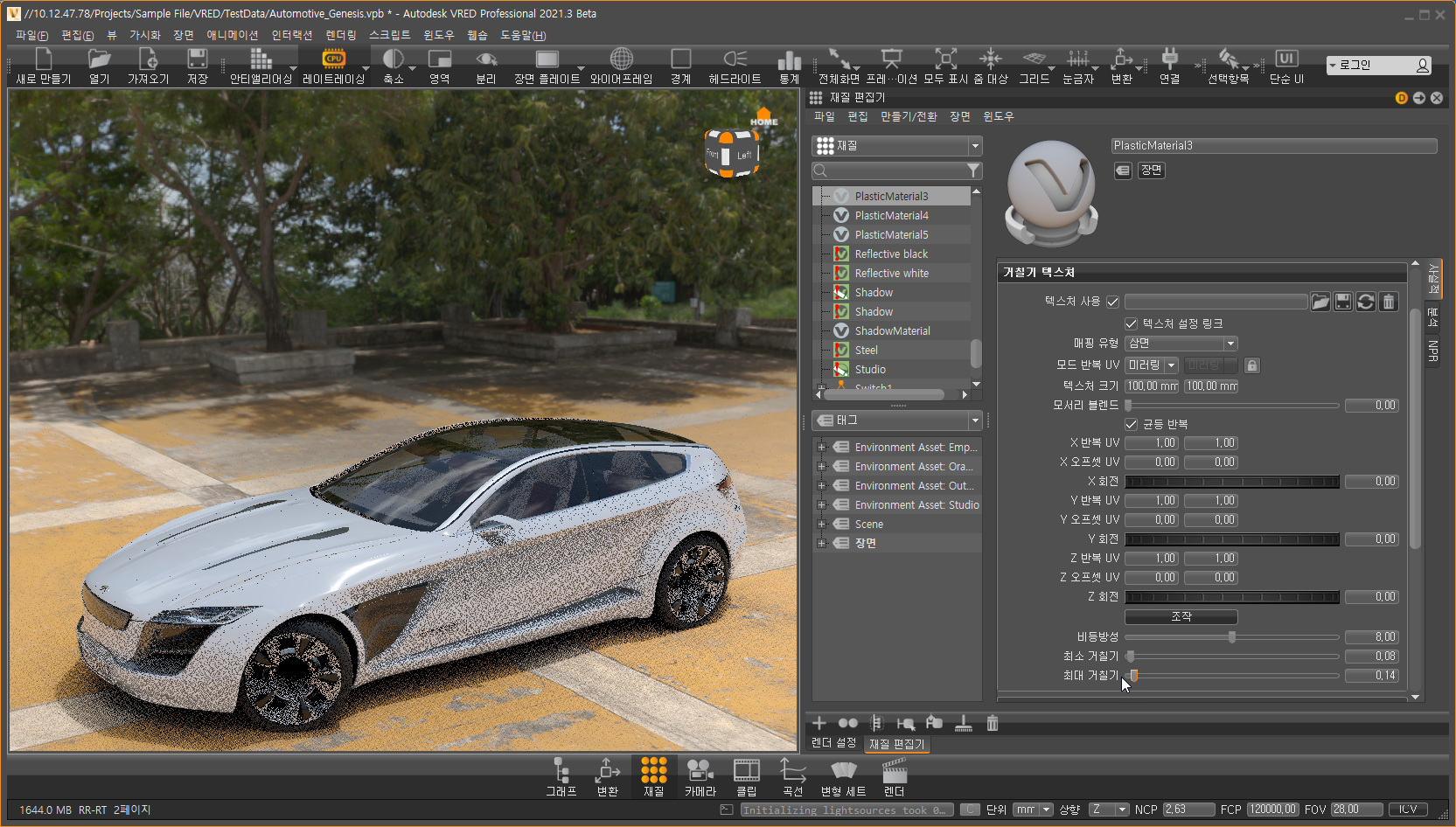Viewport: 1456px width, 827px height.
Task: Toggle 와이어프레임 display mode
Action: (621, 65)
